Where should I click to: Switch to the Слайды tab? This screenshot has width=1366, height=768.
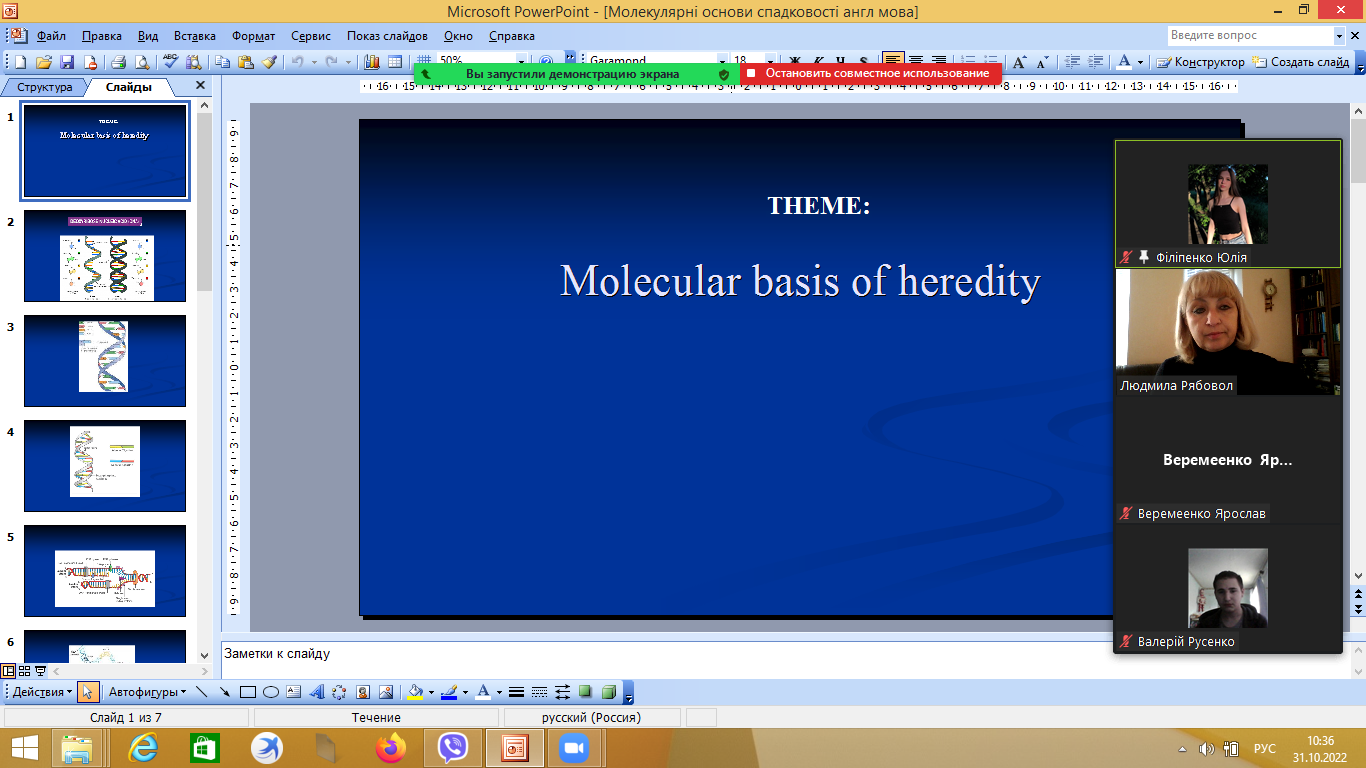128,87
